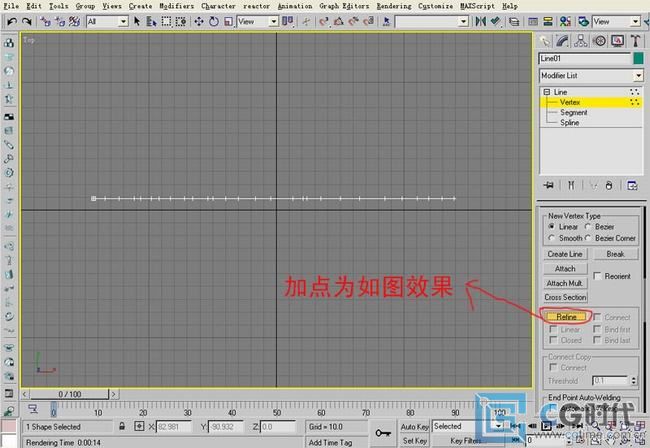The image size is (650, 448).
Task: Click the key icon for Set Keys
Action: click(383, 433)
